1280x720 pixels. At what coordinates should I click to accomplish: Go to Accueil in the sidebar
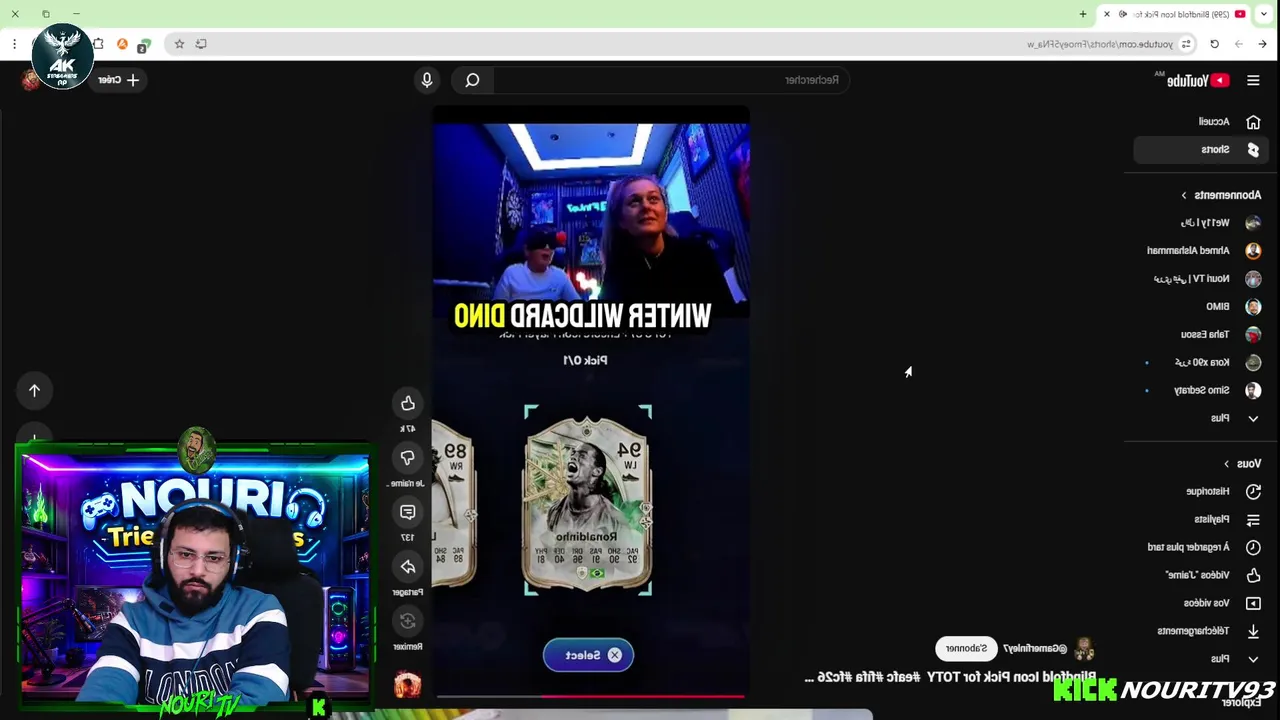[x=1201, y=121]
